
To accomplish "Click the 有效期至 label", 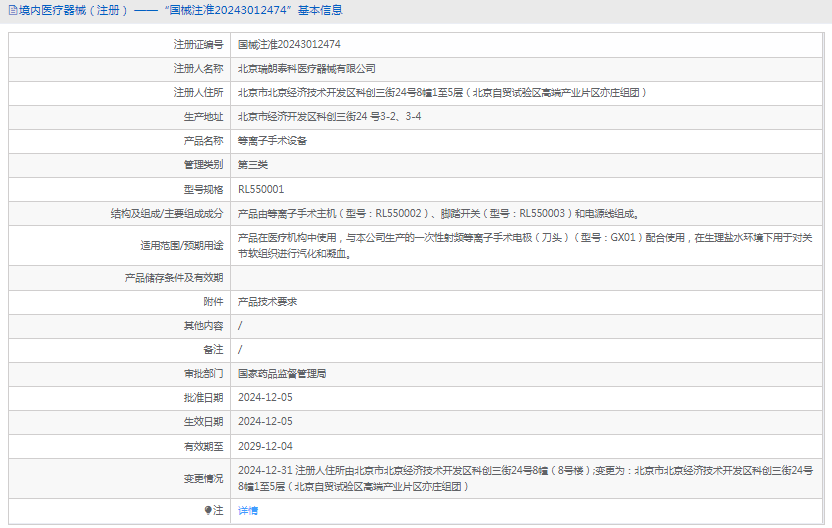I will tap(204, 446).
